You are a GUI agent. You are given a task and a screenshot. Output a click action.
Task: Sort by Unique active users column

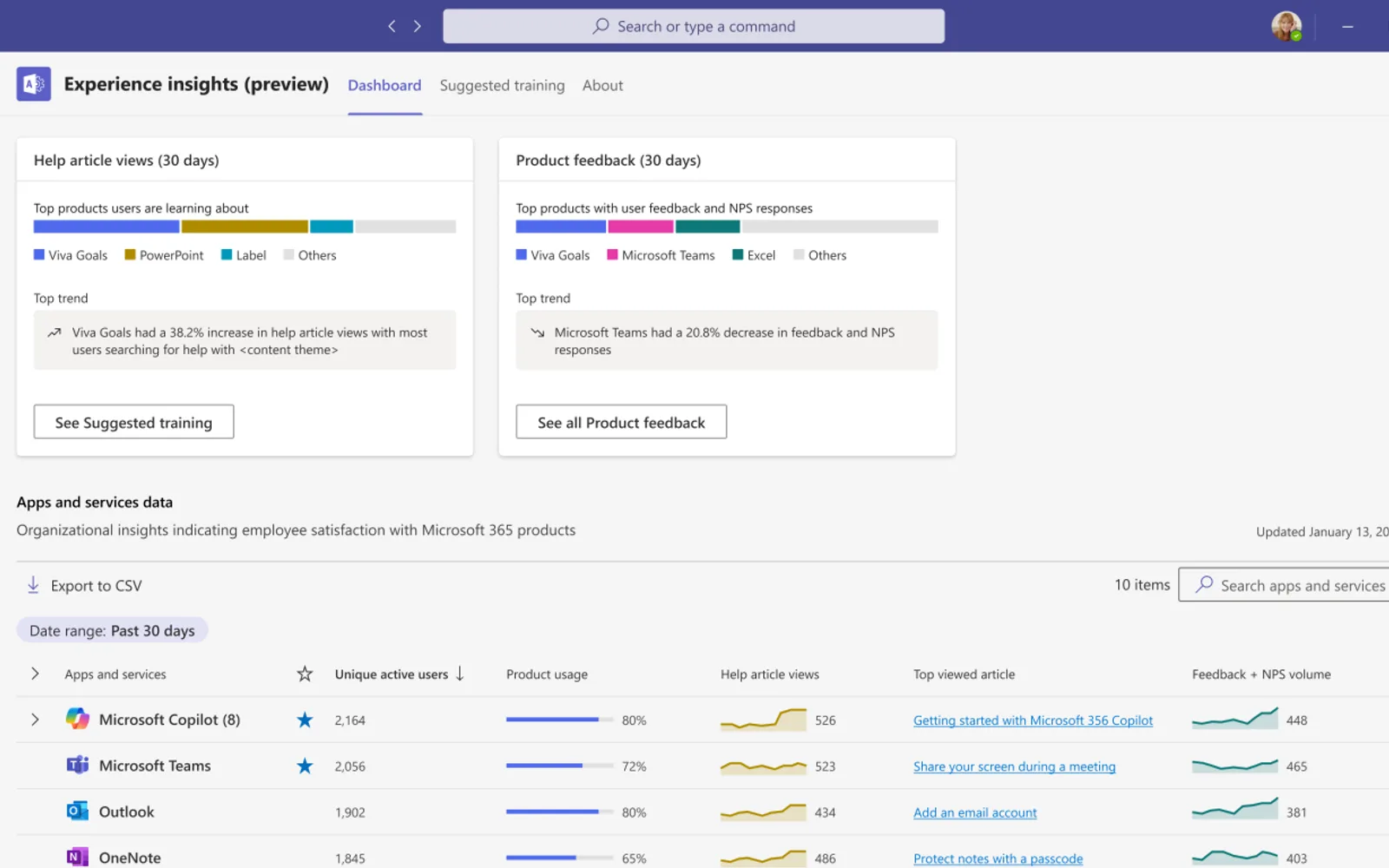399,674
